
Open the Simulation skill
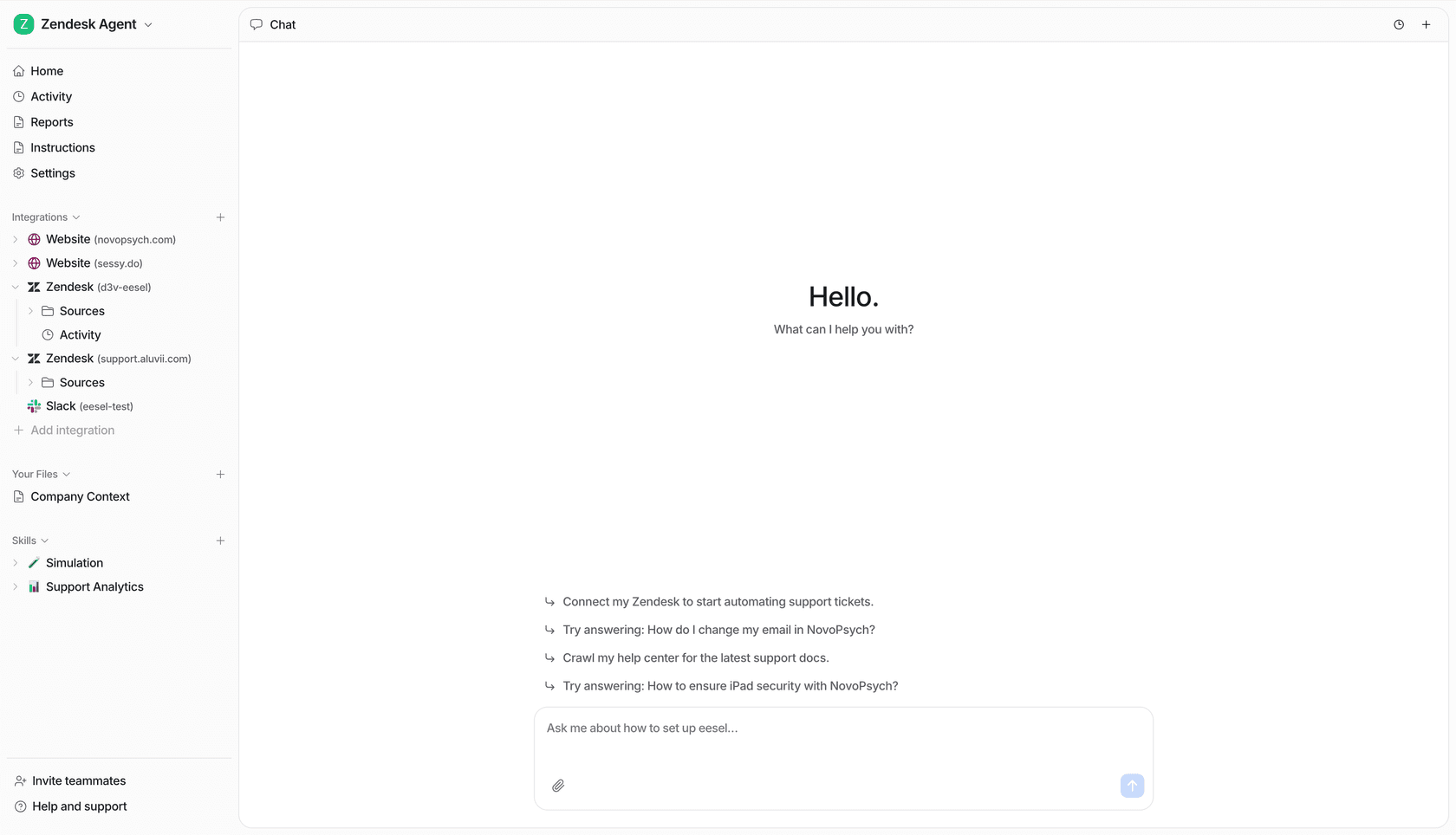[x=73, y=562]
